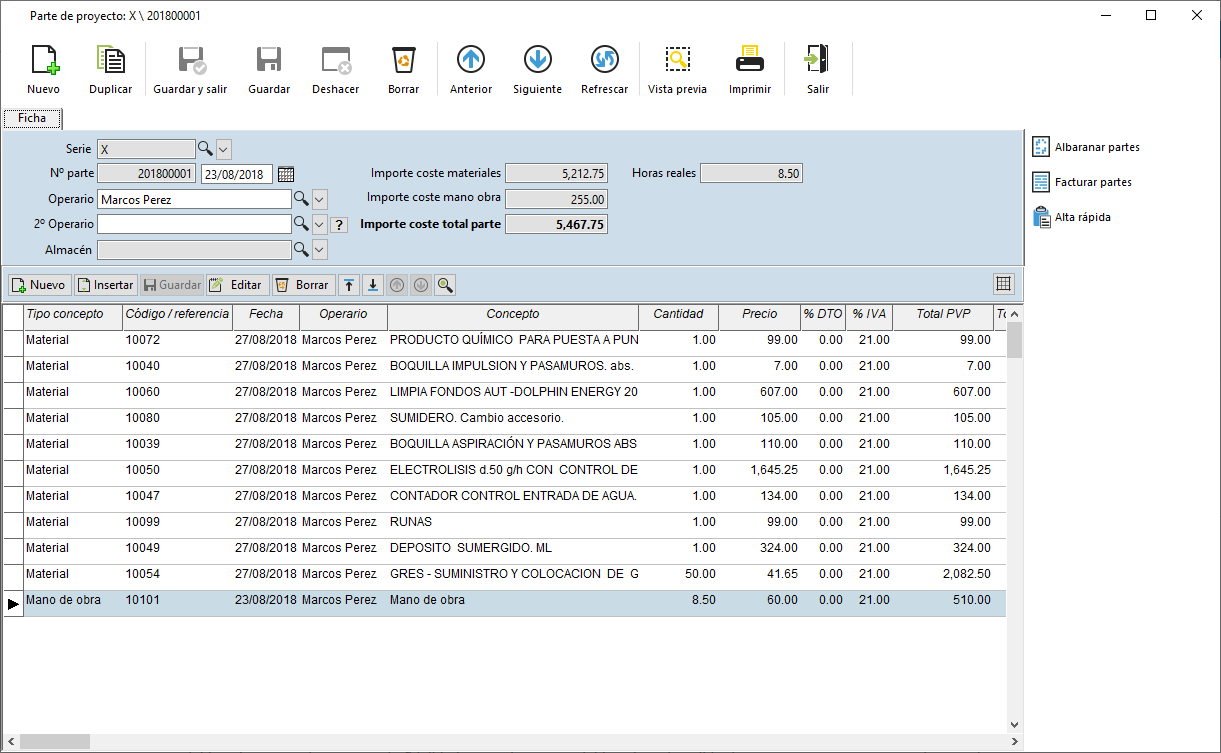Click Facturar partes link

pos(1082,182)
